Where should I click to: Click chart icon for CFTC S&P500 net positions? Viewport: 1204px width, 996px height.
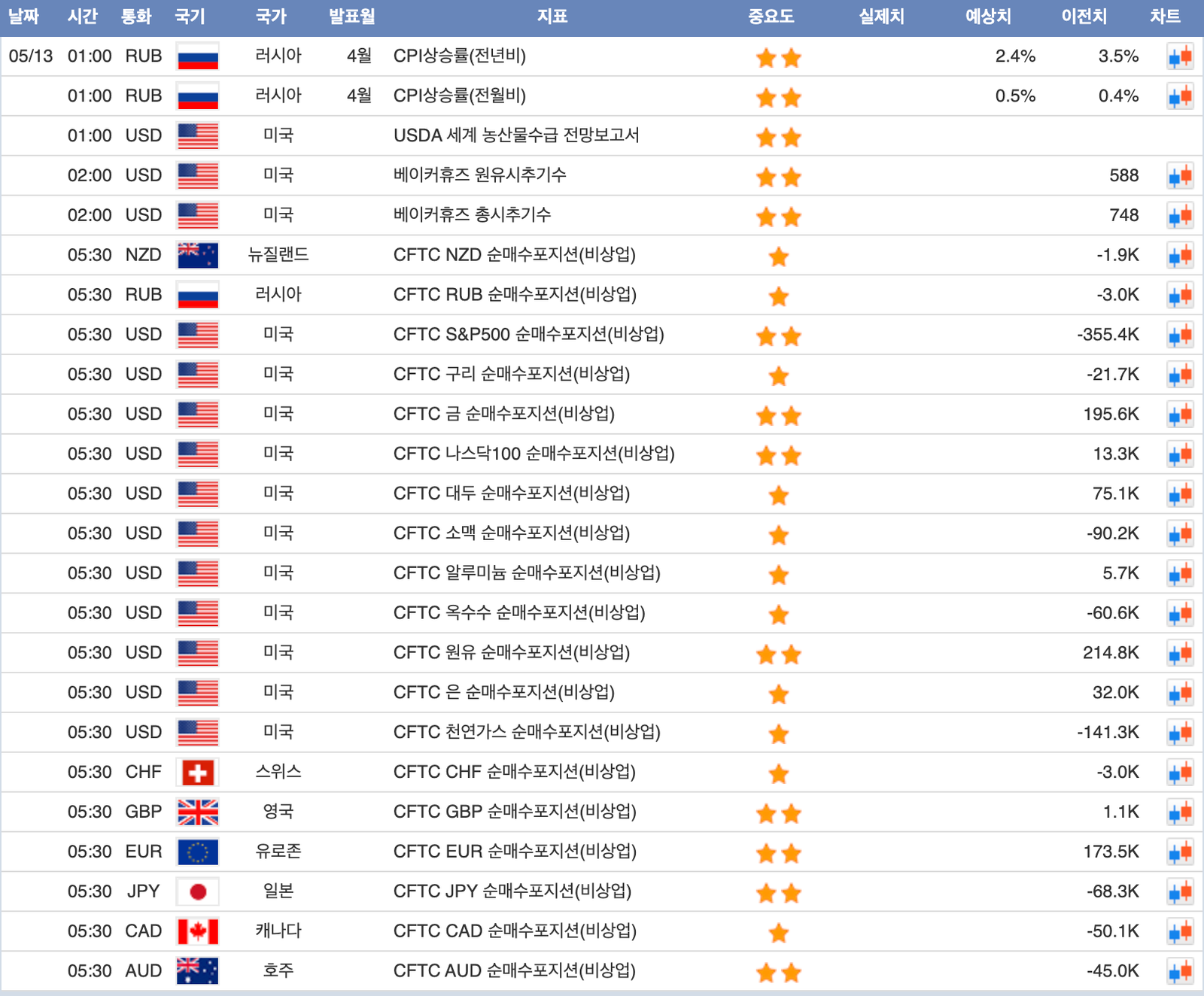pyautogui.click(x=1180, y=335)
